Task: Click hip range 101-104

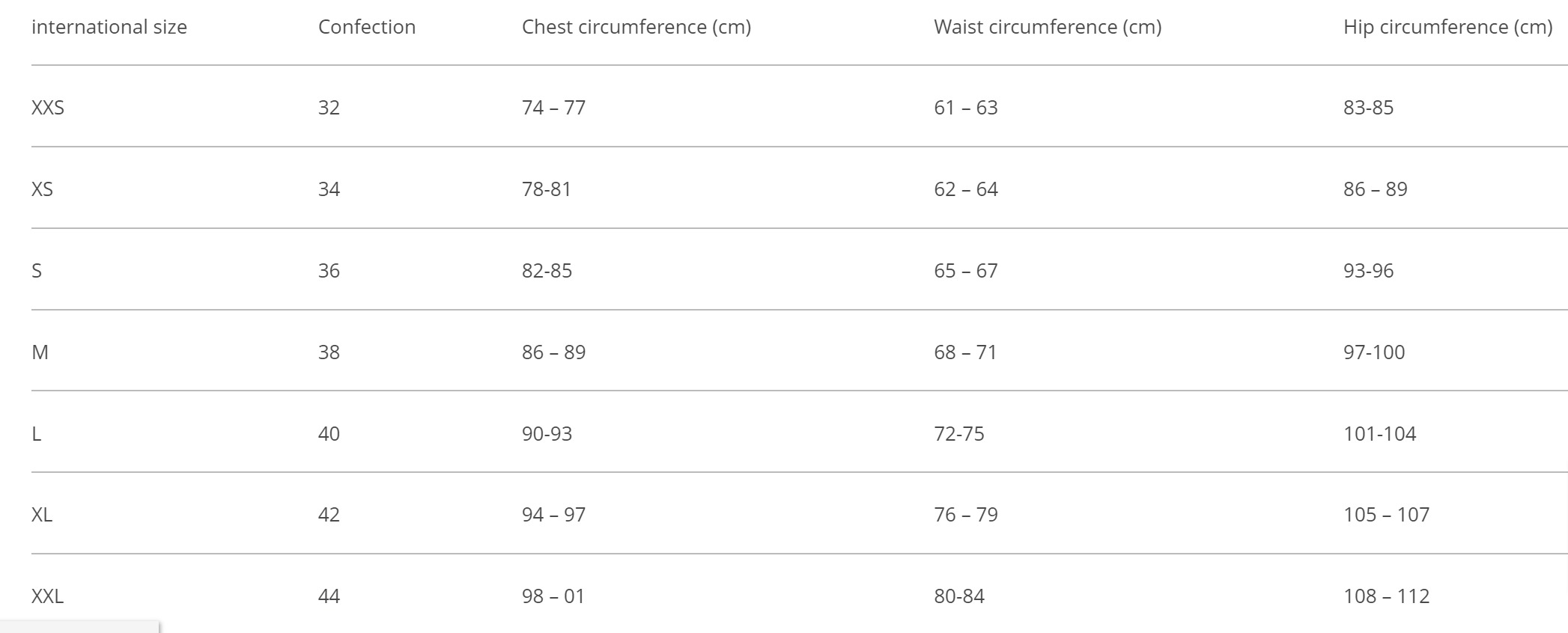Action: (x=1379, y=434)
